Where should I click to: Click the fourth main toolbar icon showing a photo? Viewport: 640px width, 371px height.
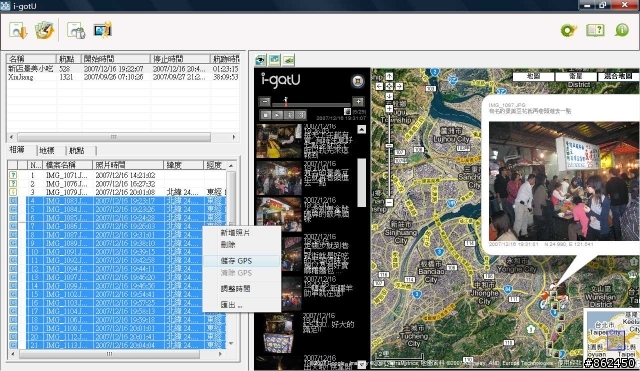tap(102, 30)
